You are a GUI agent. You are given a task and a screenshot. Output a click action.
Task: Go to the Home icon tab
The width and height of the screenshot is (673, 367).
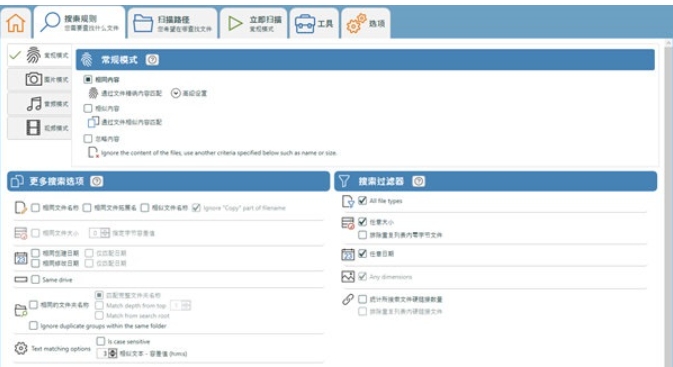(16, 23)
